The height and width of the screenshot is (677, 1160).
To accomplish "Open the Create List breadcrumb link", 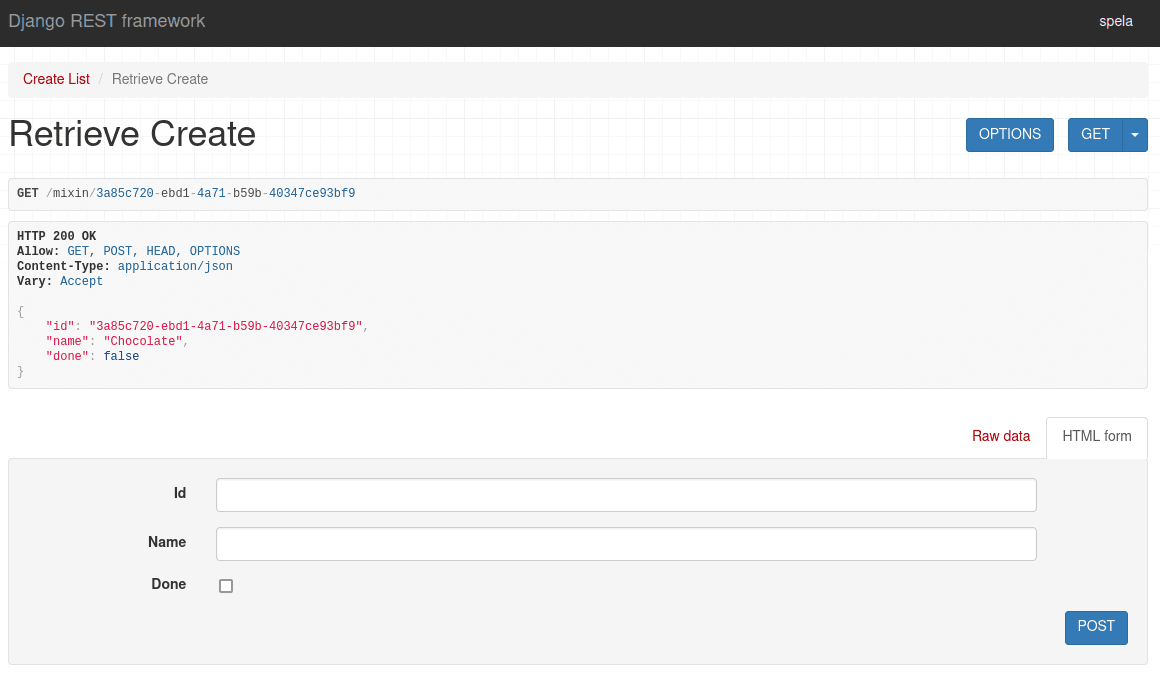I will tap(56, 79).
